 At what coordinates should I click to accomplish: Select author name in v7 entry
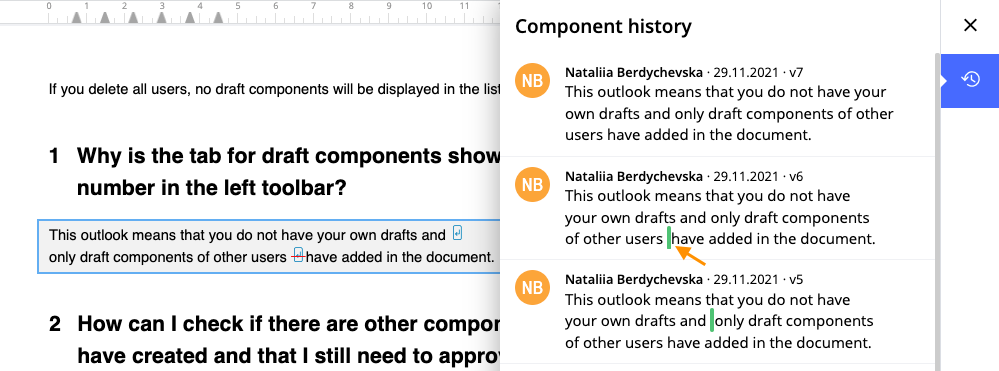click(633, 72)
